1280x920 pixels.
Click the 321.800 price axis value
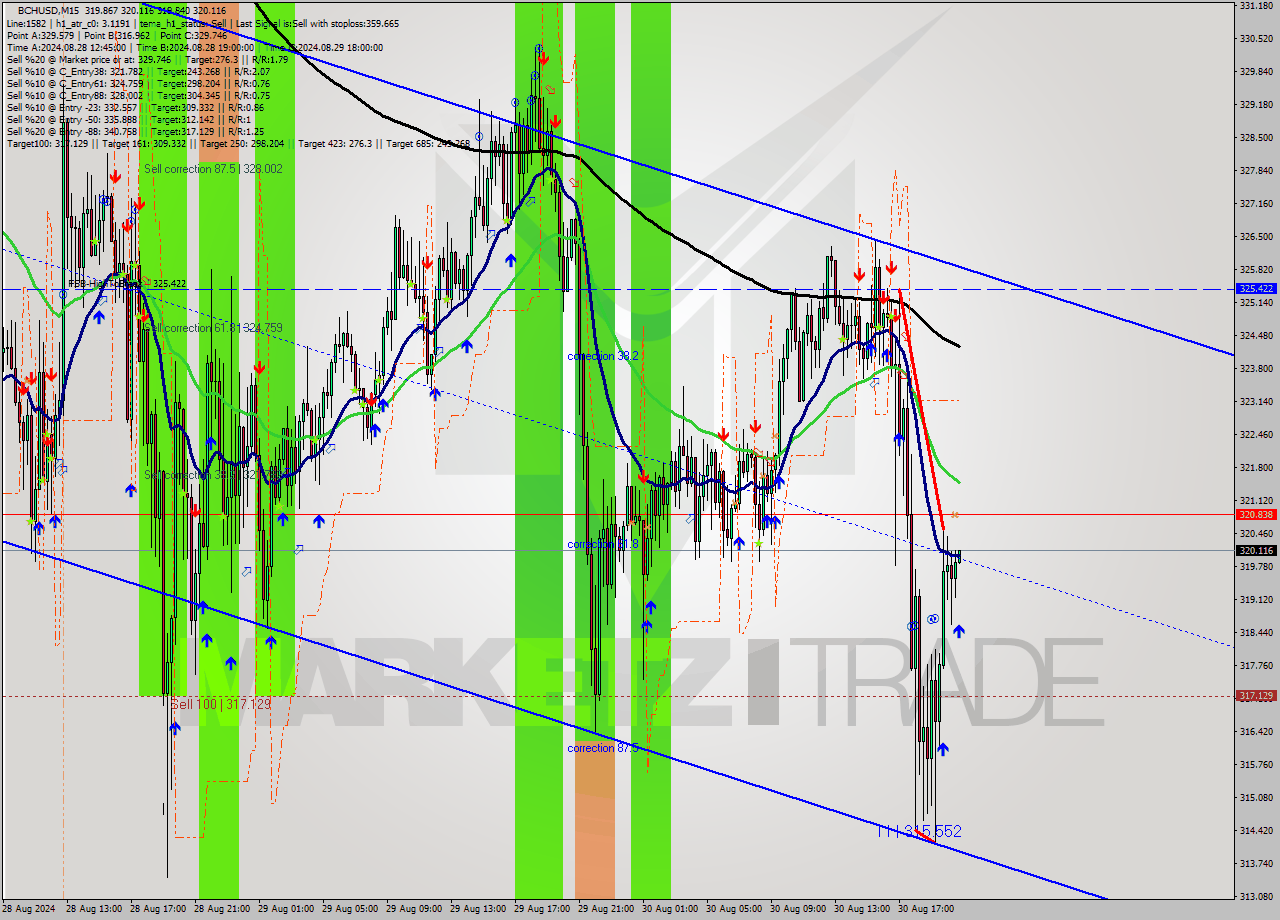point(1256,468)
